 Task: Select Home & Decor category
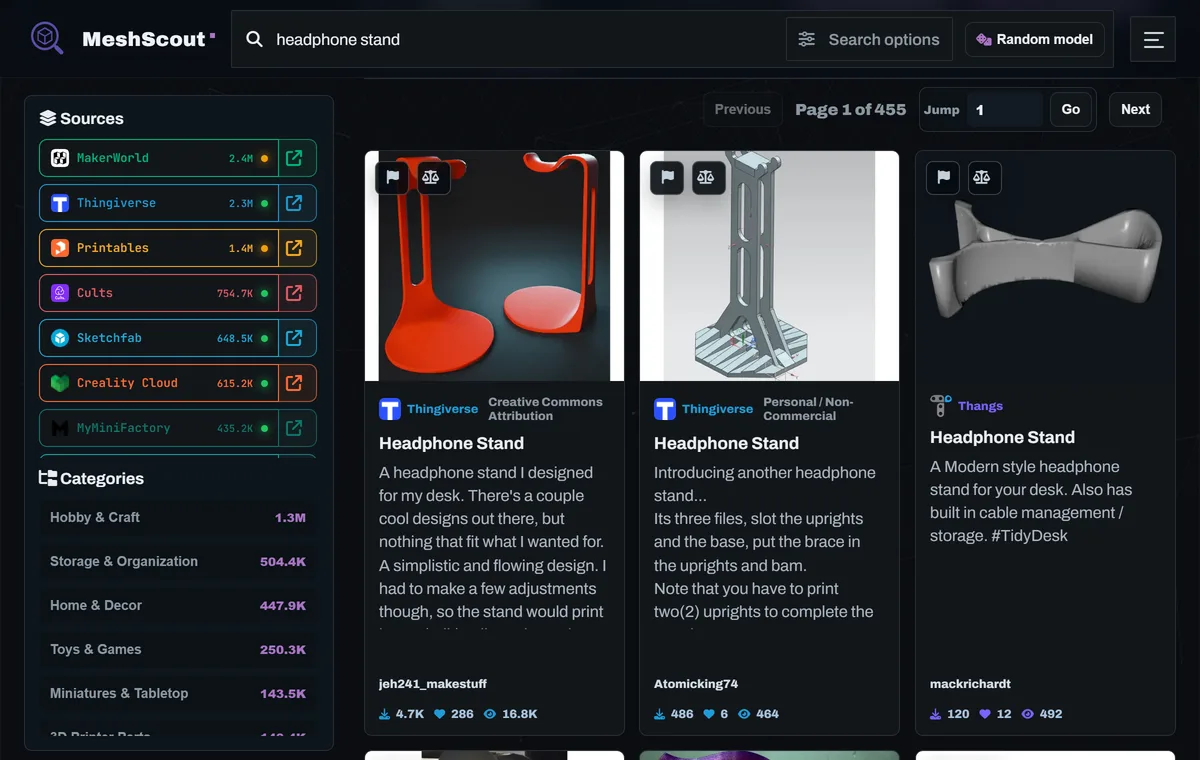(x=178, y=606)
